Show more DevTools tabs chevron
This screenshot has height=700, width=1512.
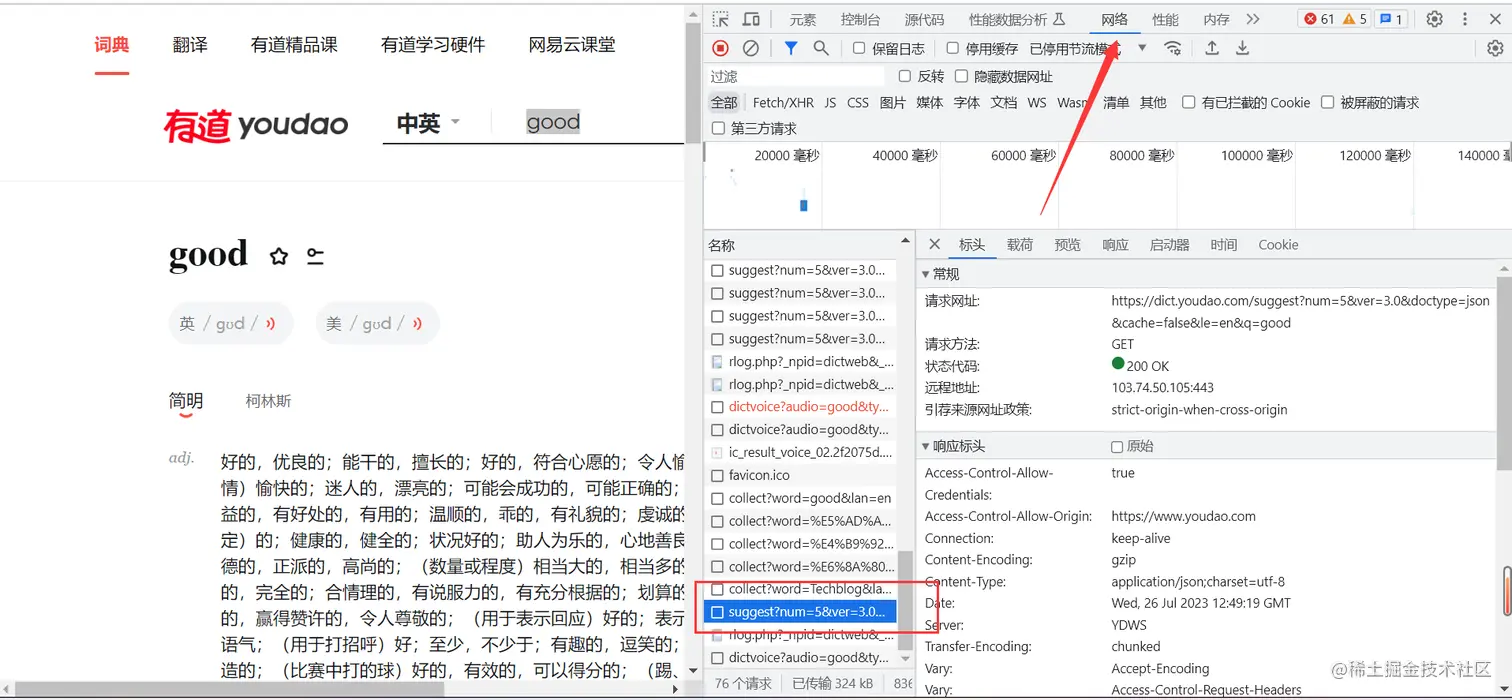click(1252, 19)
